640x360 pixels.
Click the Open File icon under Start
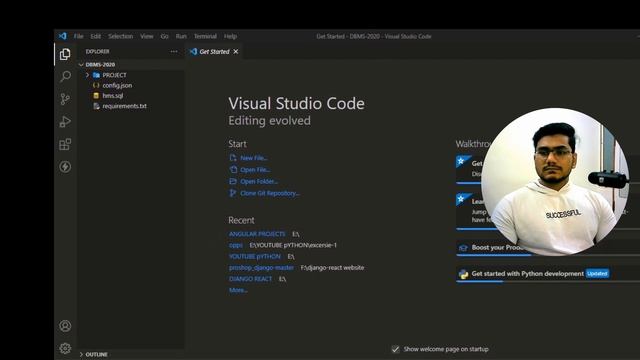point(233,169)
